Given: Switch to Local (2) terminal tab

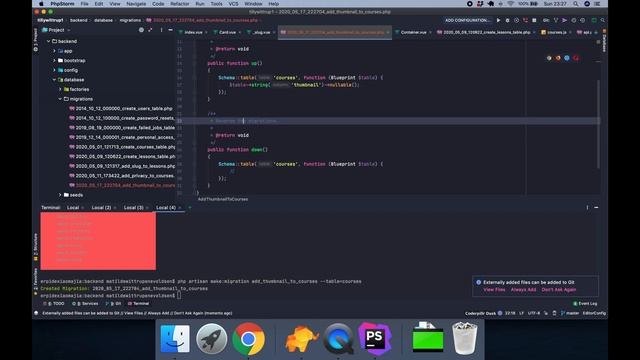Looking at the screenshot, I should (x=101, y=208).
